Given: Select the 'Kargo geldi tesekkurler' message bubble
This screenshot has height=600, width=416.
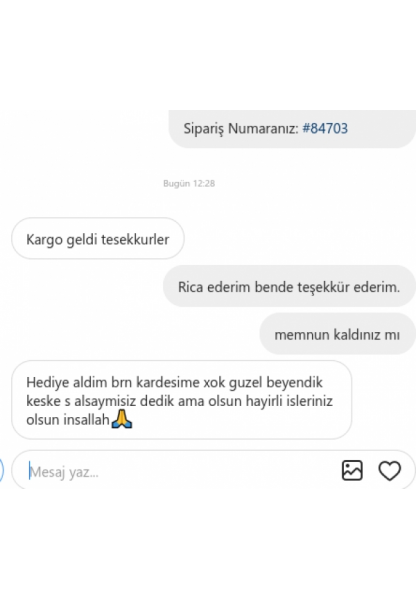Looking at the screenshot, I should pyautogui.click(x=98, y=239).
